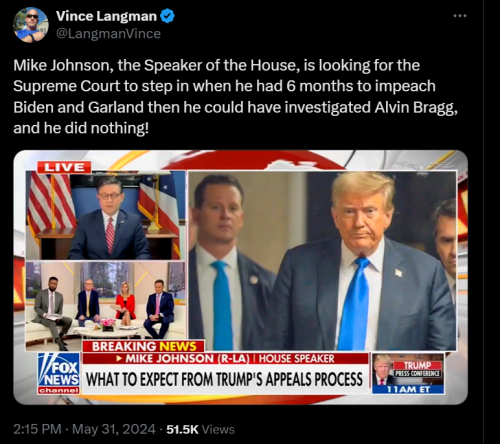Click the Alvin Bragg line of tweet text
The width and height of the screenshot is (500, 444).
pos(235,107)
